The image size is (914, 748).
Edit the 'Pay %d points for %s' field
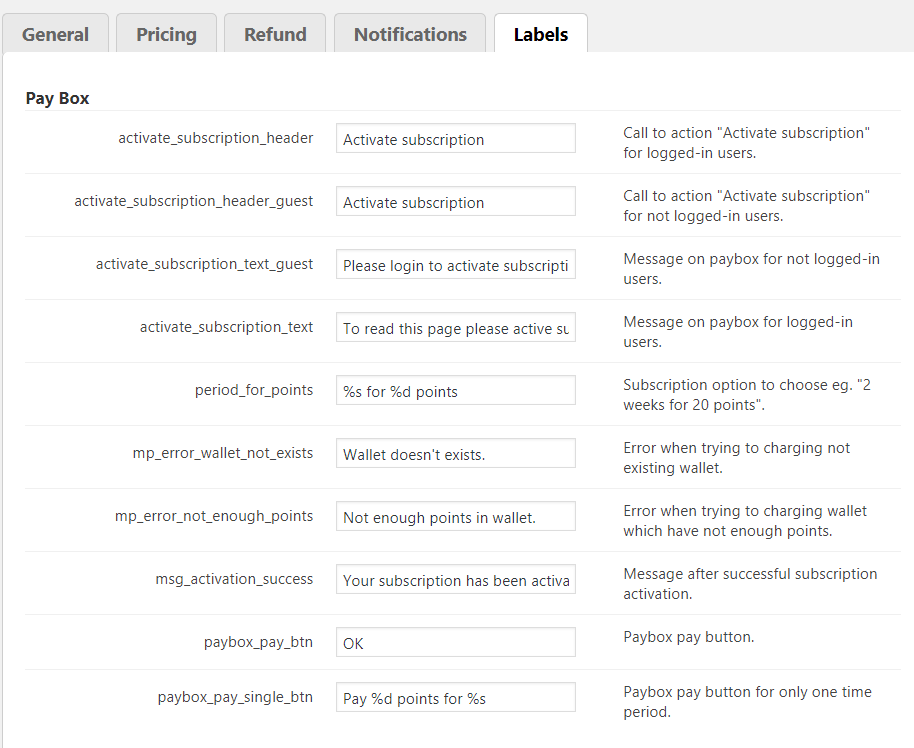(455, 697)
